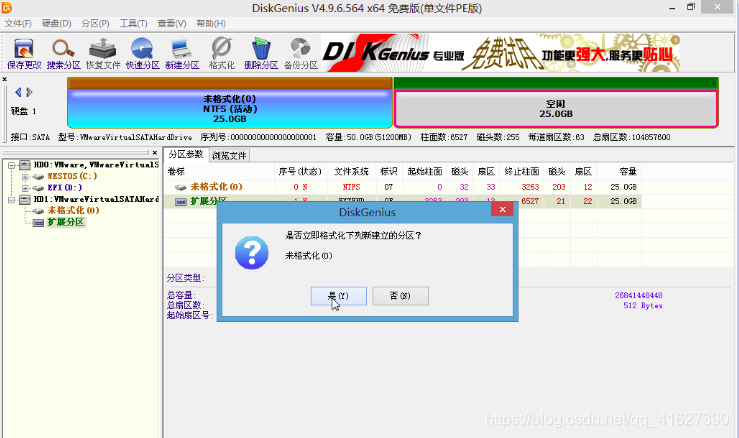Click the 扩展分区 row icon in partition table
The height and width of the screenshot is (438, 739).
181,201
